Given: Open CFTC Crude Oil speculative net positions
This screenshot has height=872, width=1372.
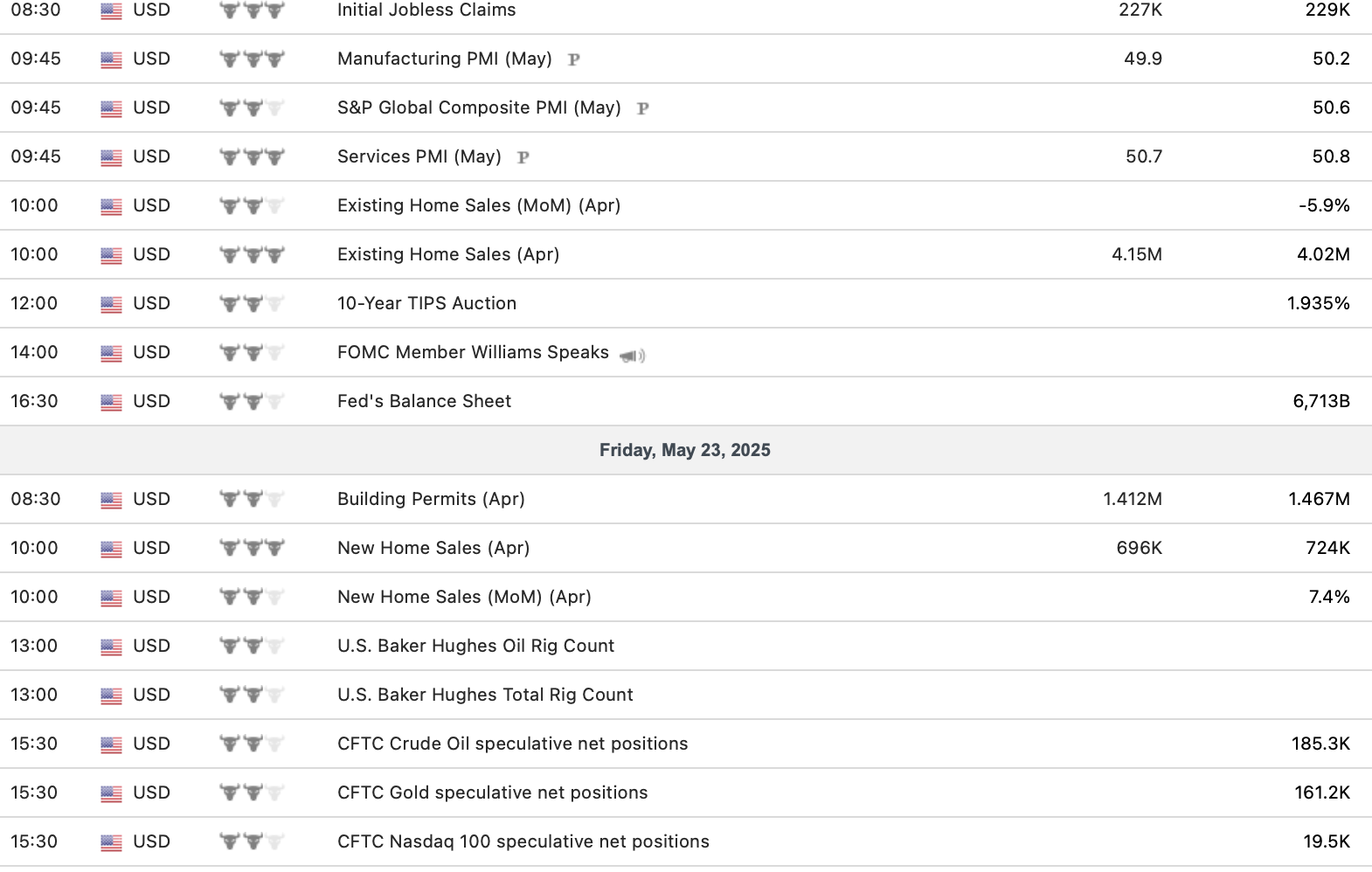Looking at the screenshot, I should click(512, 744).
